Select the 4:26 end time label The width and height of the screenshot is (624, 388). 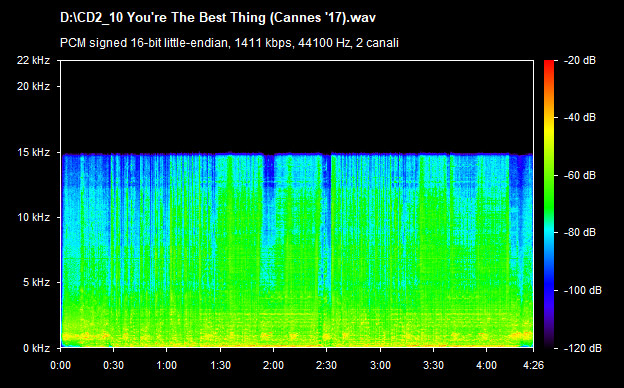pos(533,365)
